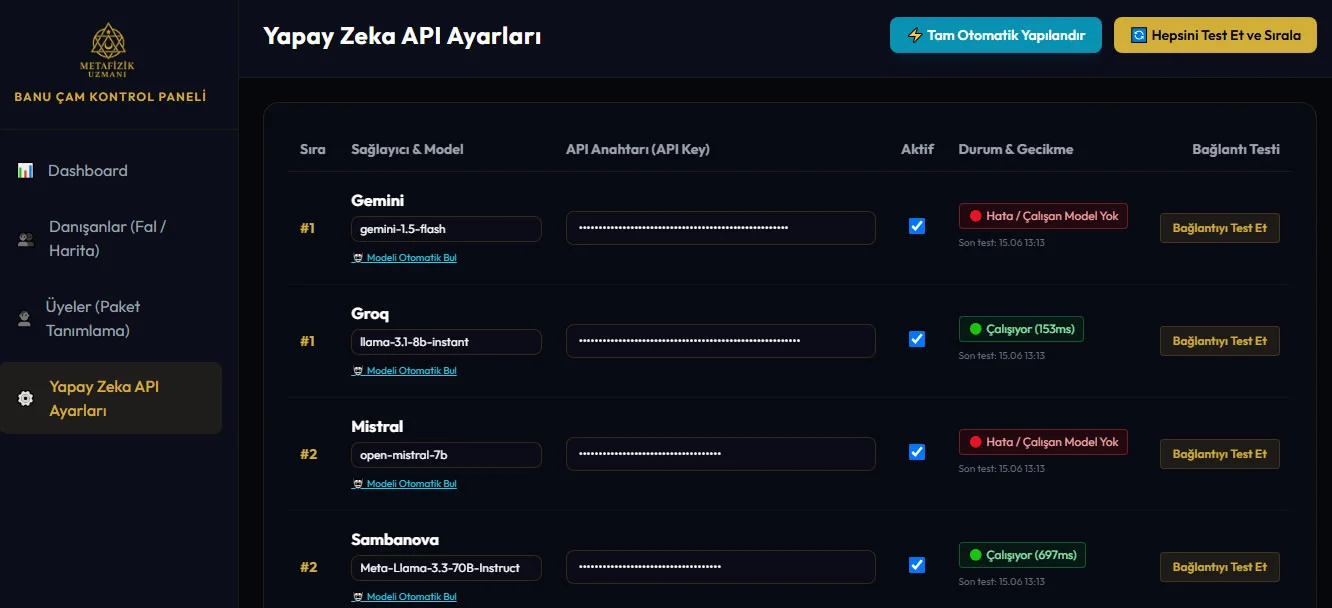Image resolution: width=1332 pixels, height=608 pixels.
Task: Edit the llama-3.1-8b-instant model field
Action: click(446, 342)
